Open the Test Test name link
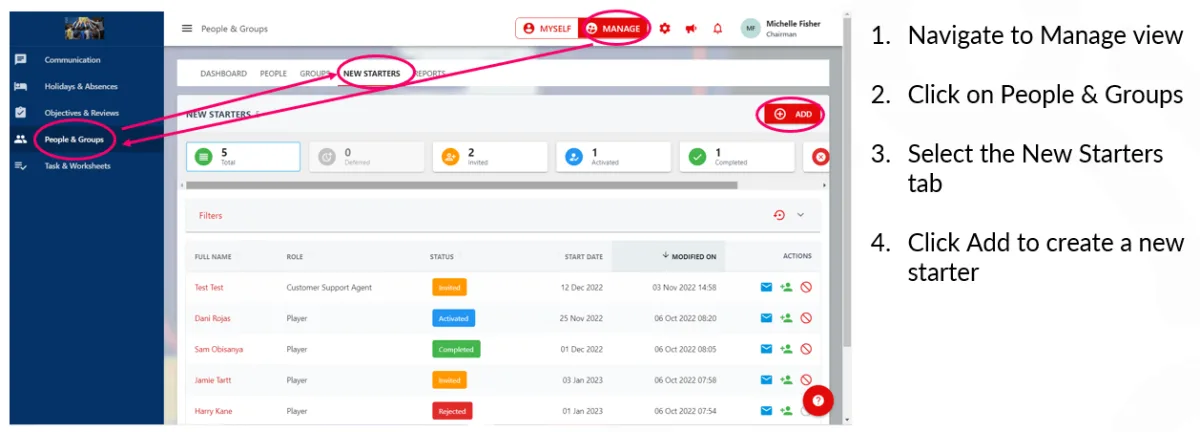This screenshot has height=432, width=1200. 209,288
